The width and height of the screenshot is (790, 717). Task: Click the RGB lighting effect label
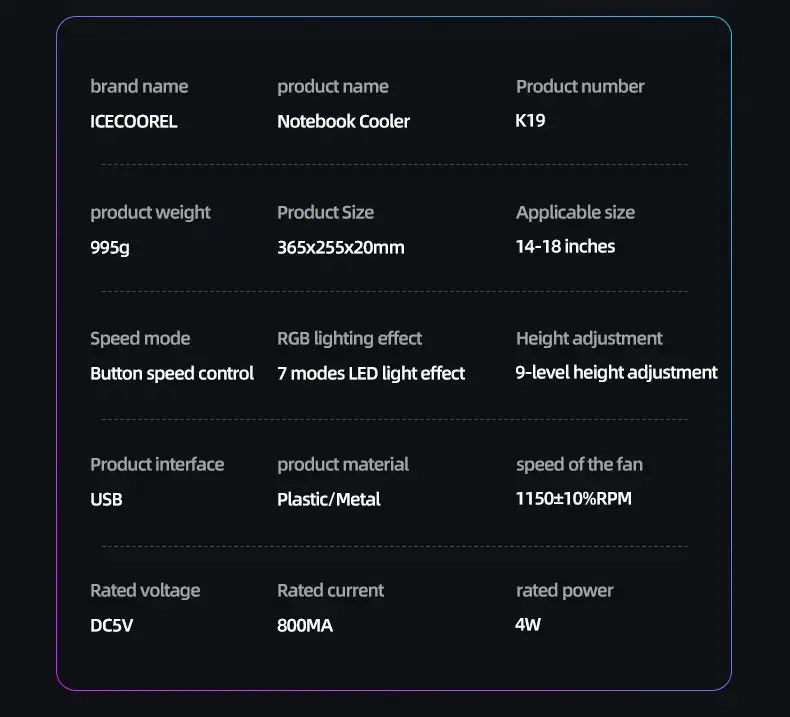[349, 339]
